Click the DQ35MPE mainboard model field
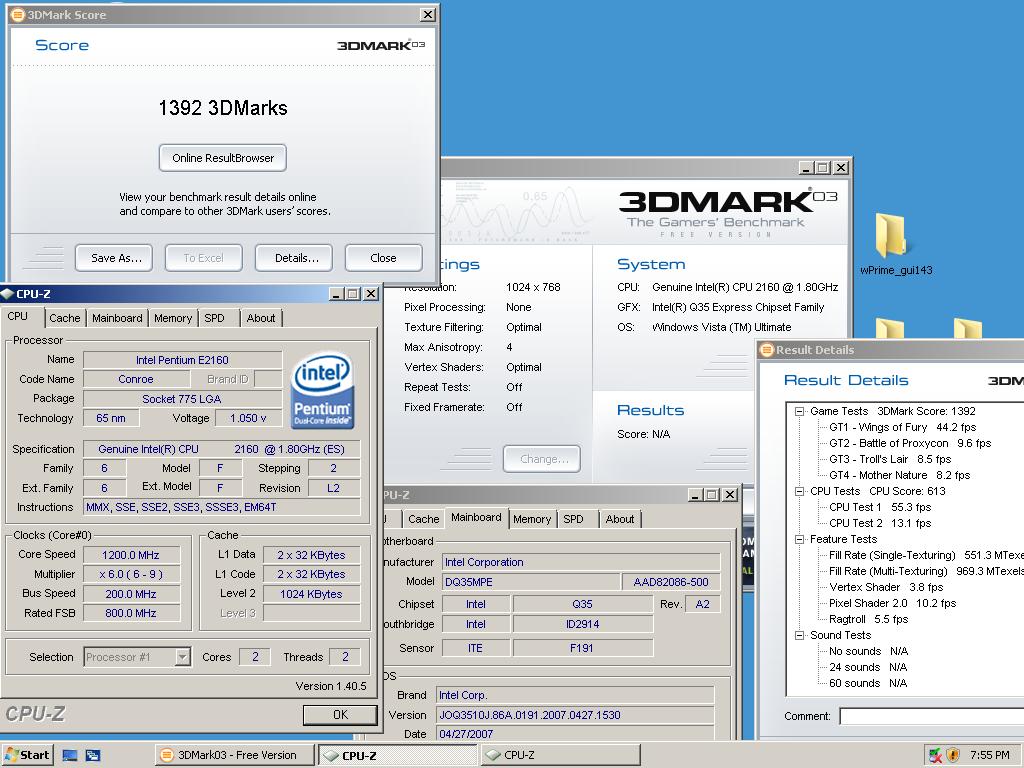The height and width of the screenshot is (768, 1024). [531, 582]
